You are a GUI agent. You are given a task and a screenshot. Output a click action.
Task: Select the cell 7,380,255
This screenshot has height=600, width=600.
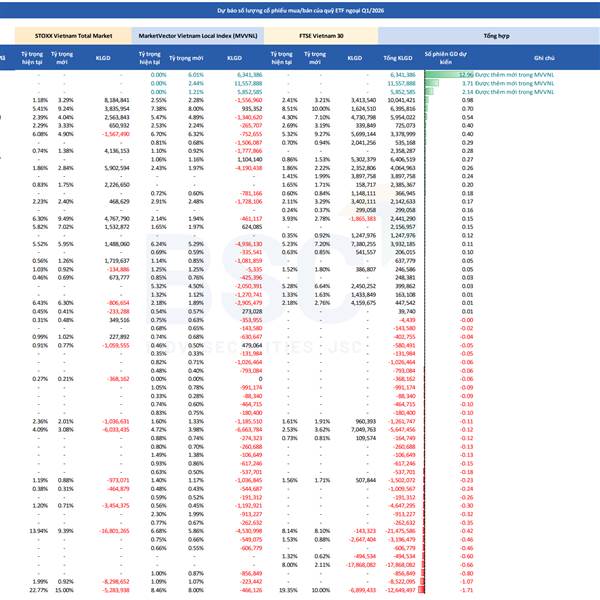[x=363, y=244]
